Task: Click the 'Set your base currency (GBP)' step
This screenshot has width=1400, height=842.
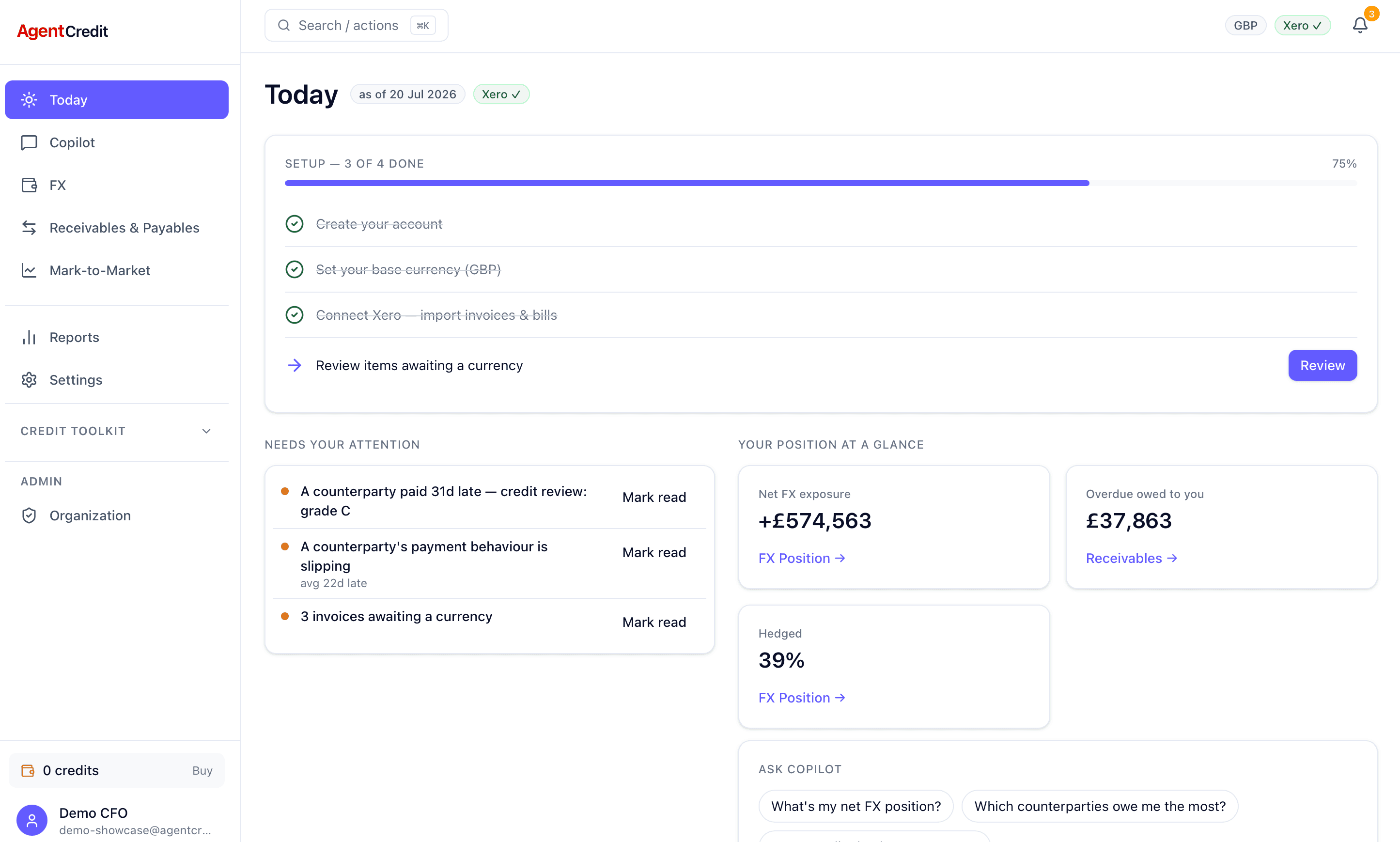Action: click(408, 269)
